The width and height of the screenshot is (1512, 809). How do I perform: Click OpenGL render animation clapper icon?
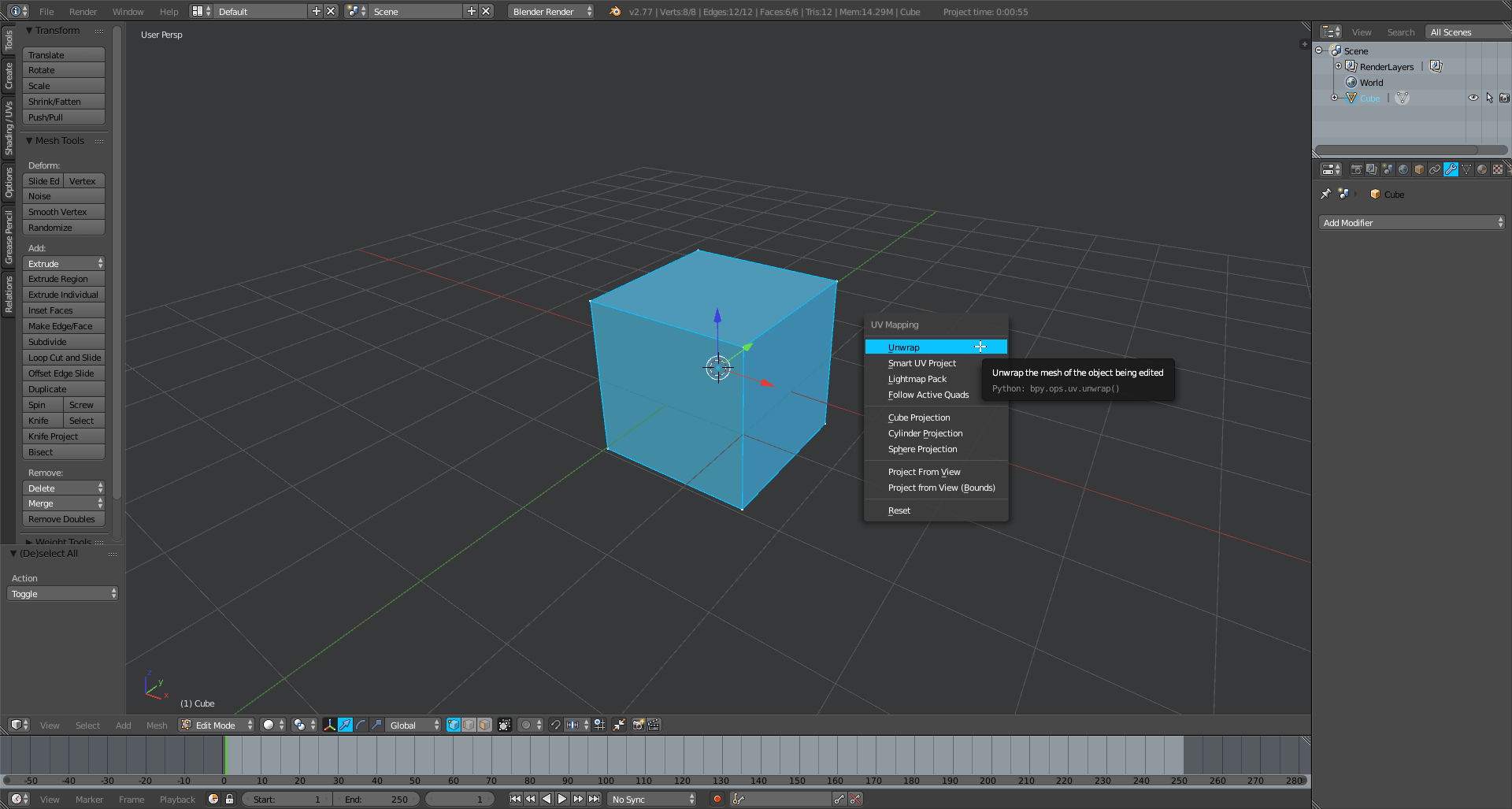coord(654,725)
